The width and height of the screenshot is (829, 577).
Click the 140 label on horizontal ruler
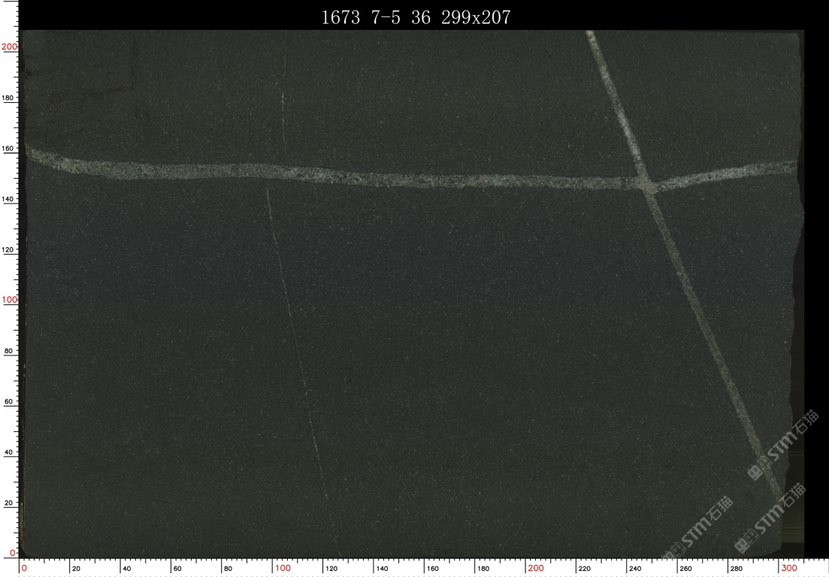pyautogui.click(x=382, y=569)
